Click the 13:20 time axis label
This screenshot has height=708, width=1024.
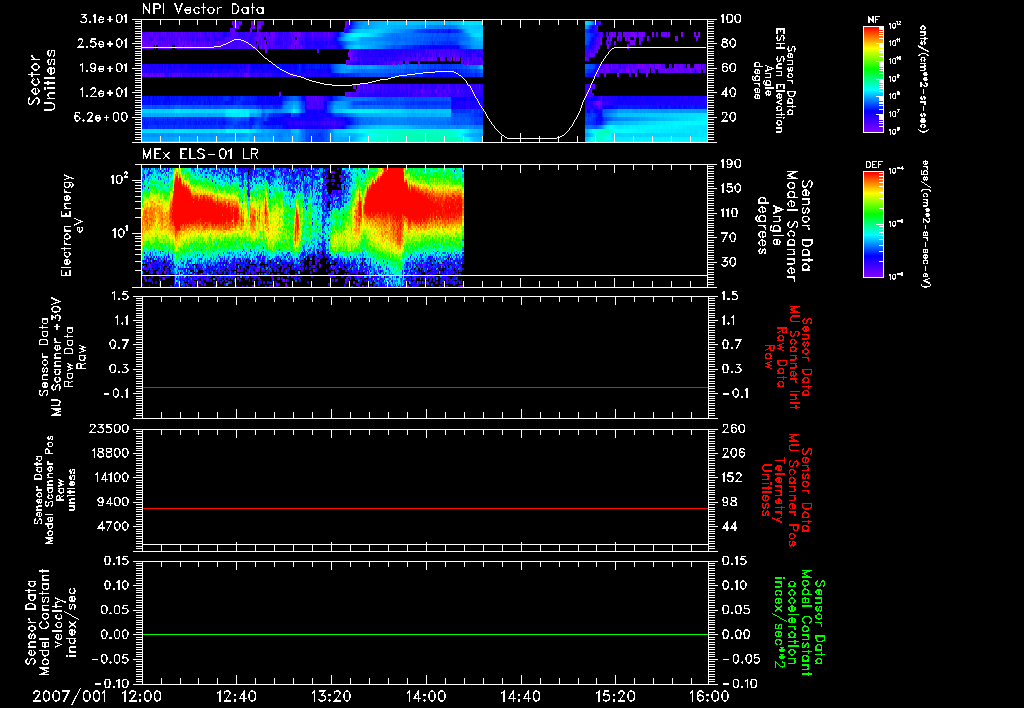point(331,697)
